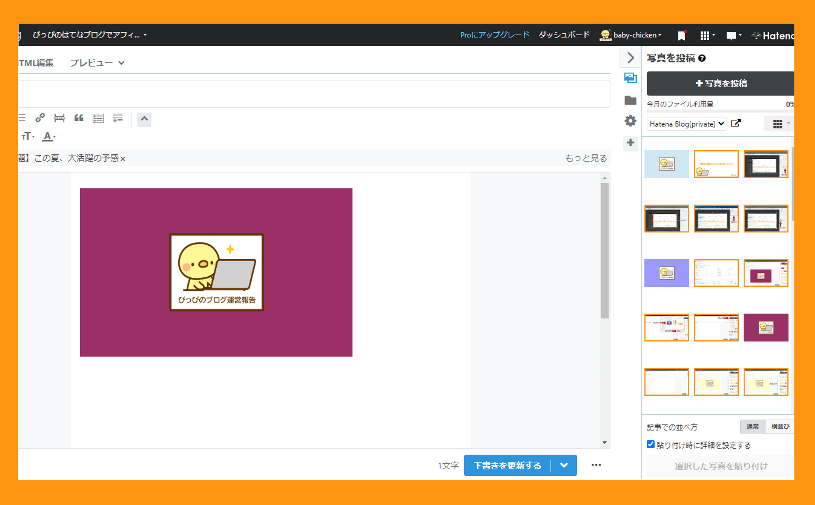Click the plus icon in the sidebar
The width and height of the screenshot is (815, 505).
pyautogui.click(x=630, y=142)
